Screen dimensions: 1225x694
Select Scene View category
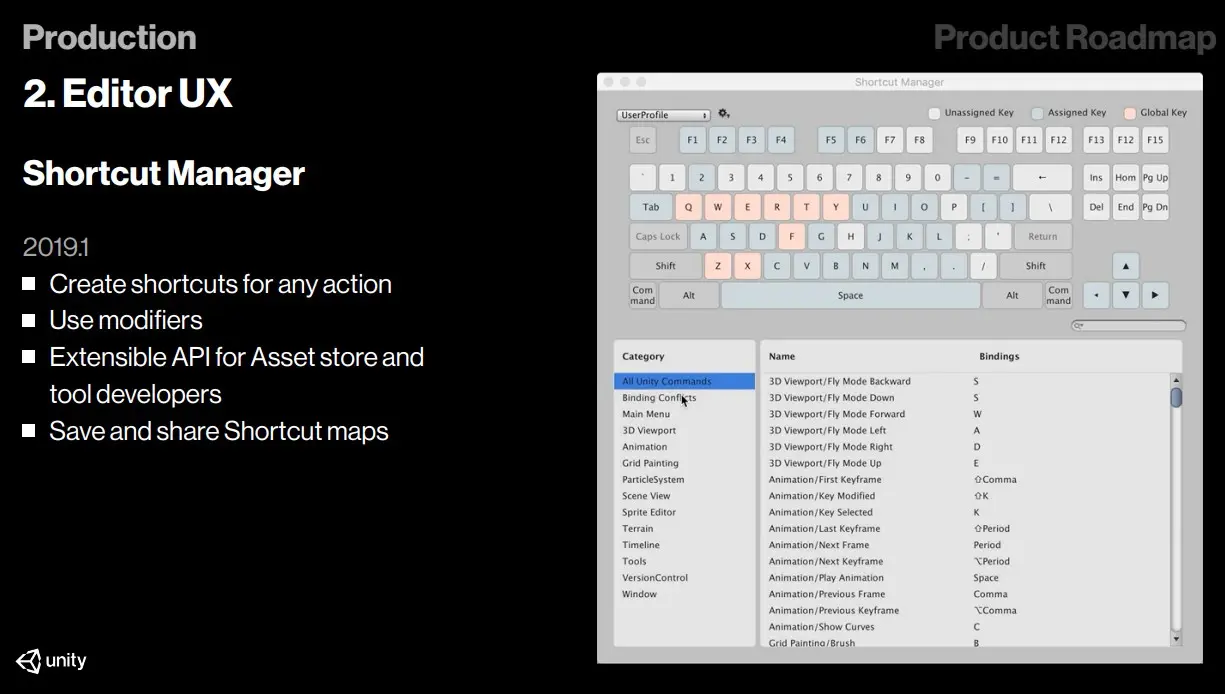pos(684,496)
